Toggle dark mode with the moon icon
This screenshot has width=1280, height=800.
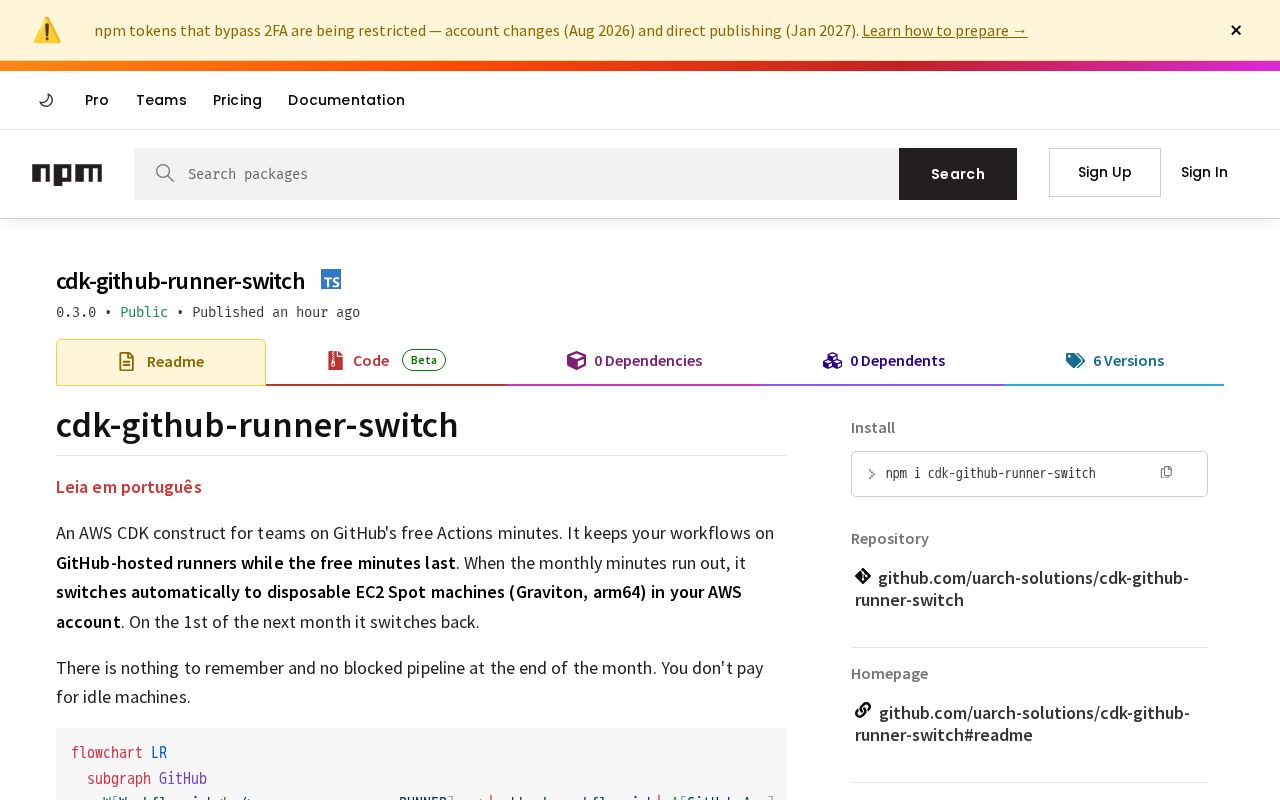tap(46, 100)
